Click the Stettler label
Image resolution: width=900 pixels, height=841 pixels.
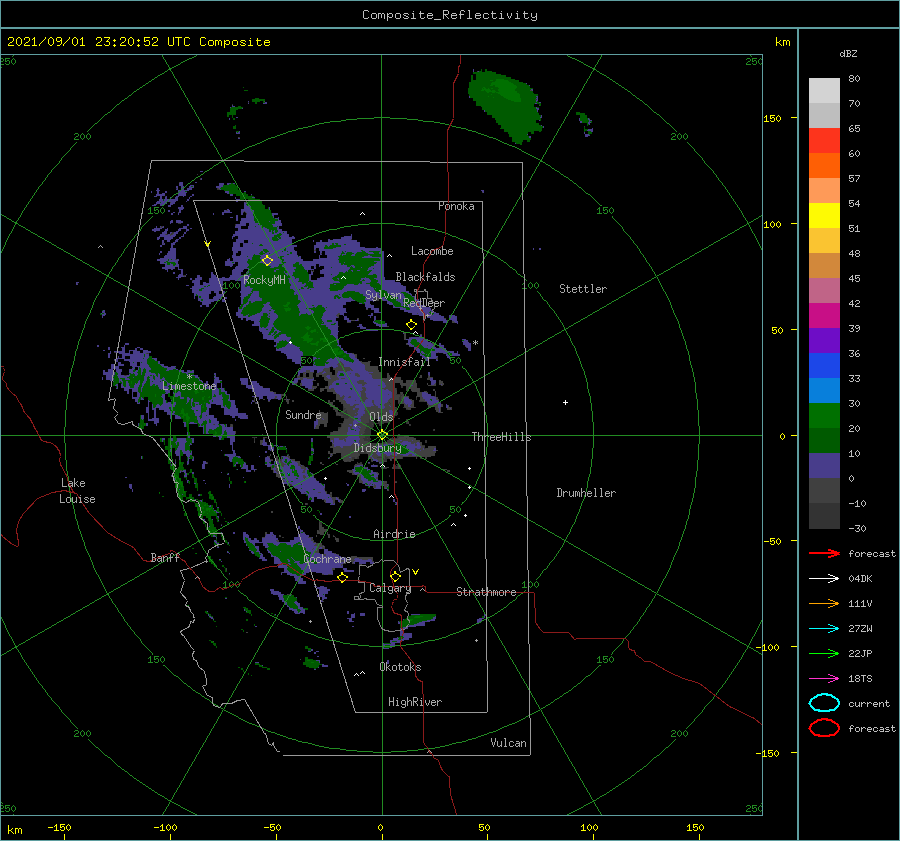[x=583, y=289]
